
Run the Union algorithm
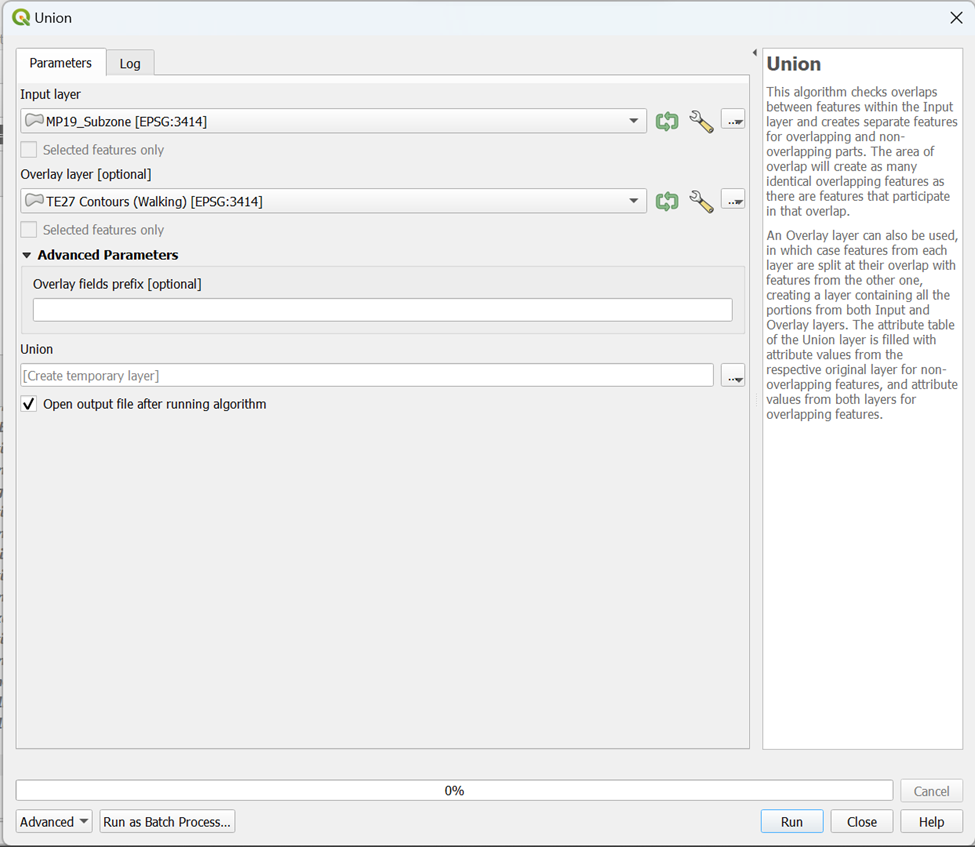791,822
